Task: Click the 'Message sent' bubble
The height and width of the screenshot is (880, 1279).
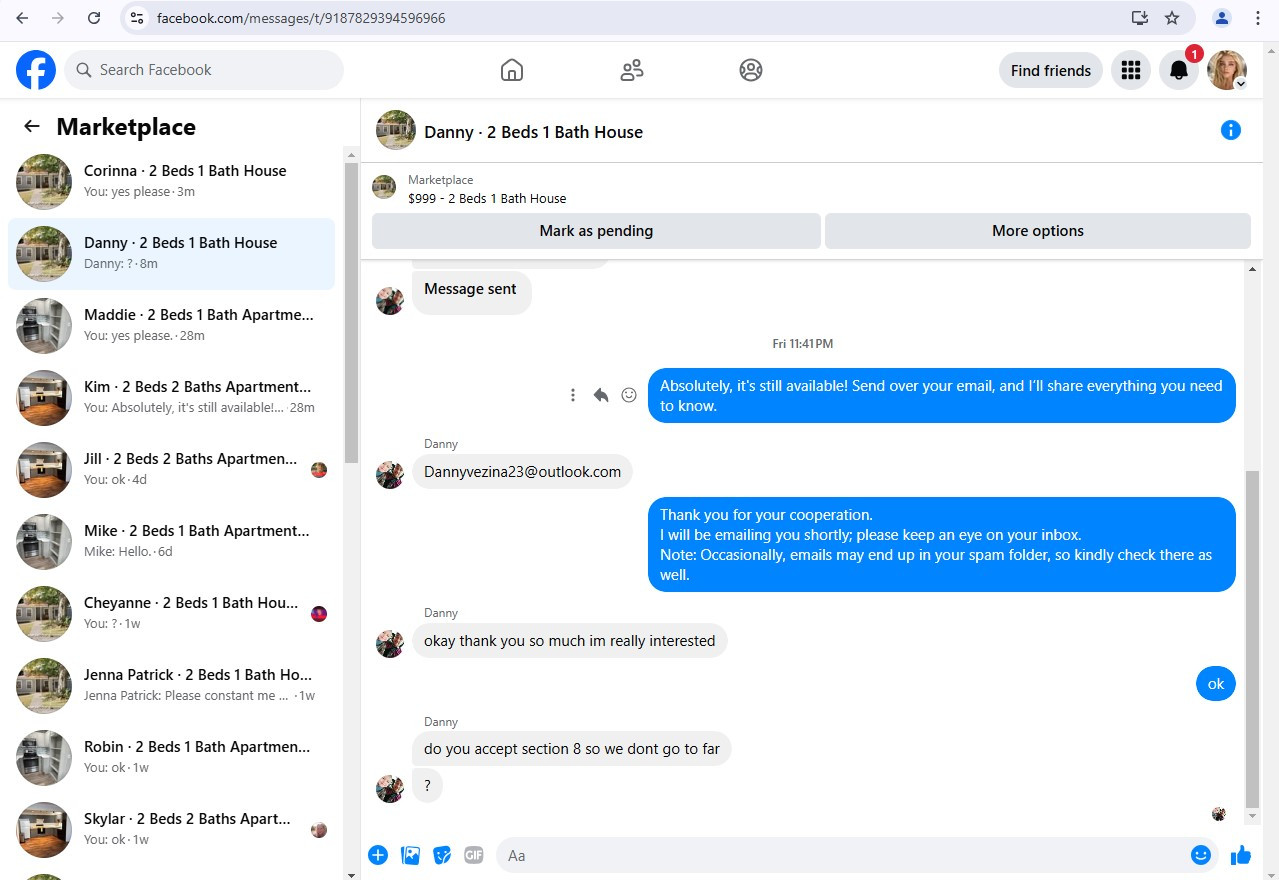Action: (x=471, y=291)
